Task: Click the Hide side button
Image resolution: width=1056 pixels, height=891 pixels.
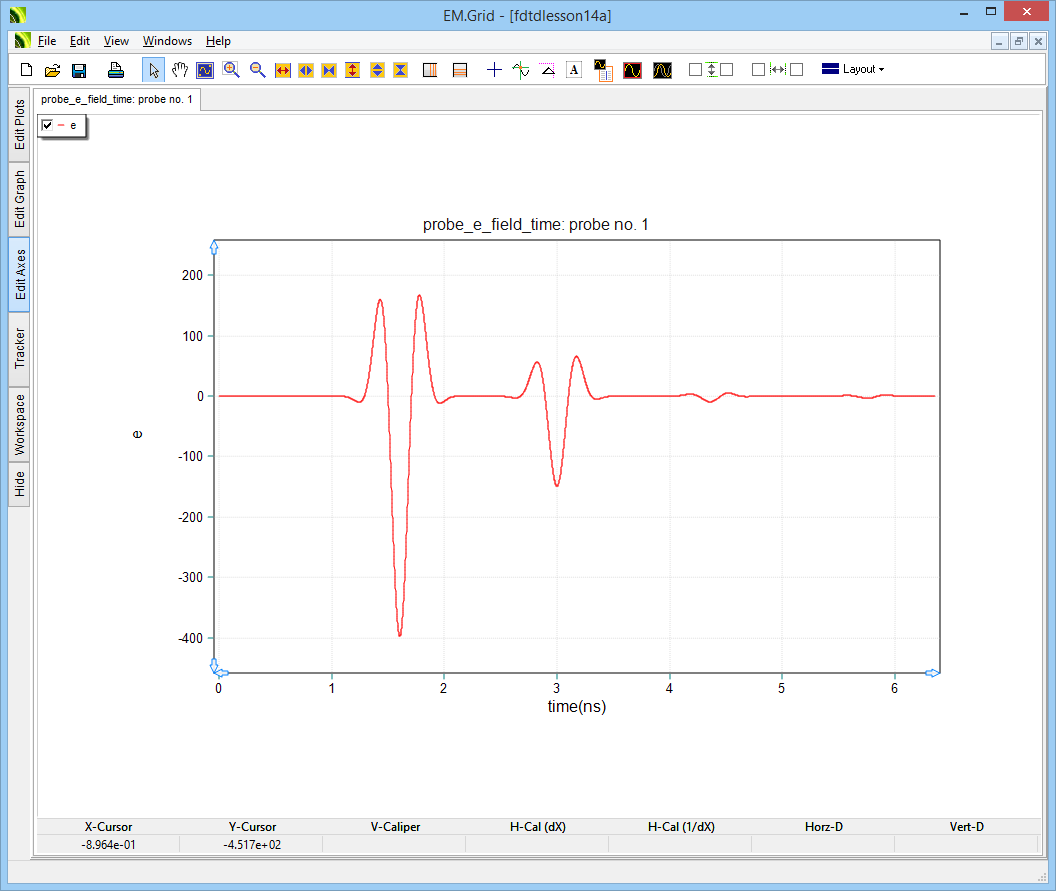Action: tap(20, 485)
